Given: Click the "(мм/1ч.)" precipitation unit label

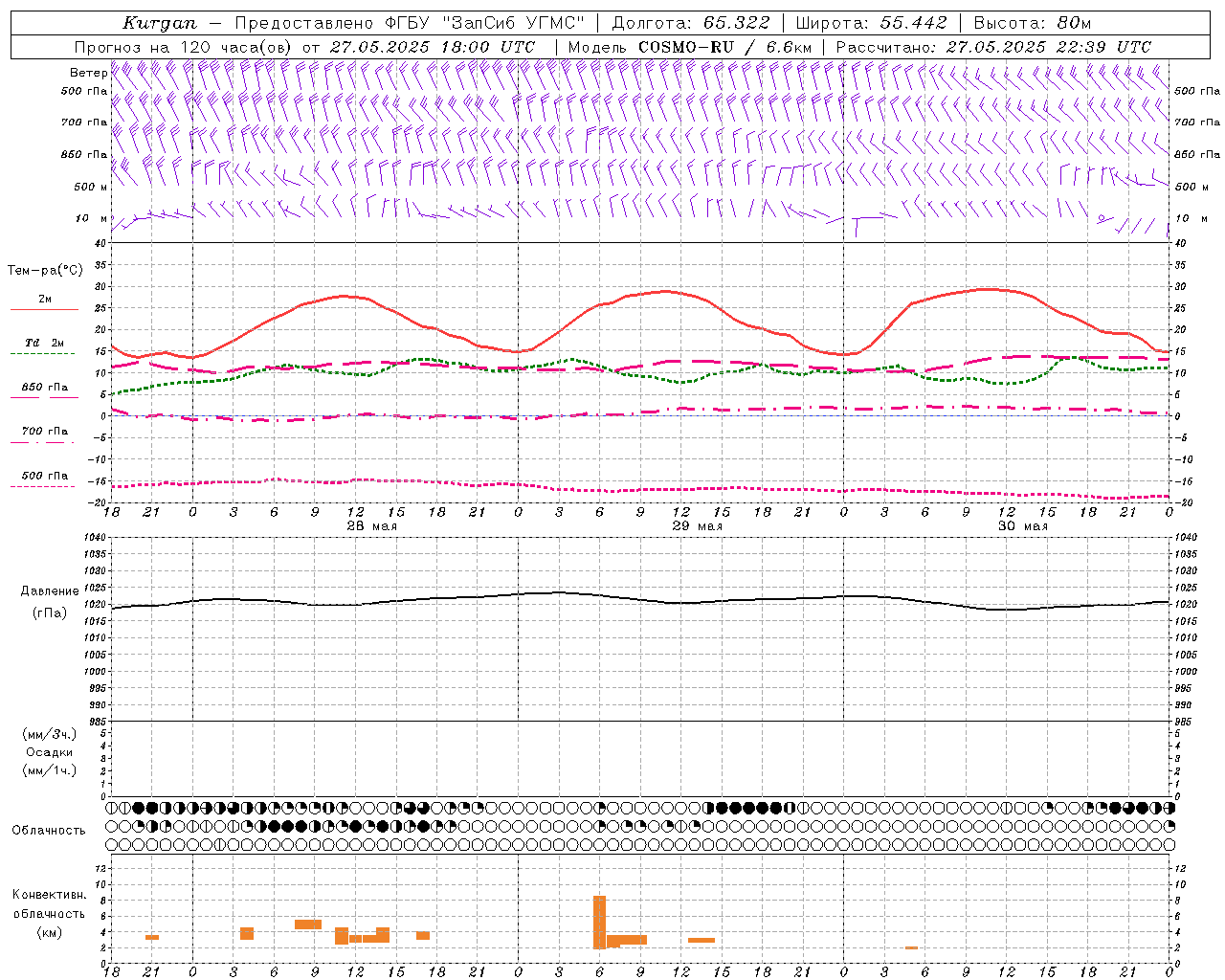Looking at the screenshot, I should (x=49, y=770).
